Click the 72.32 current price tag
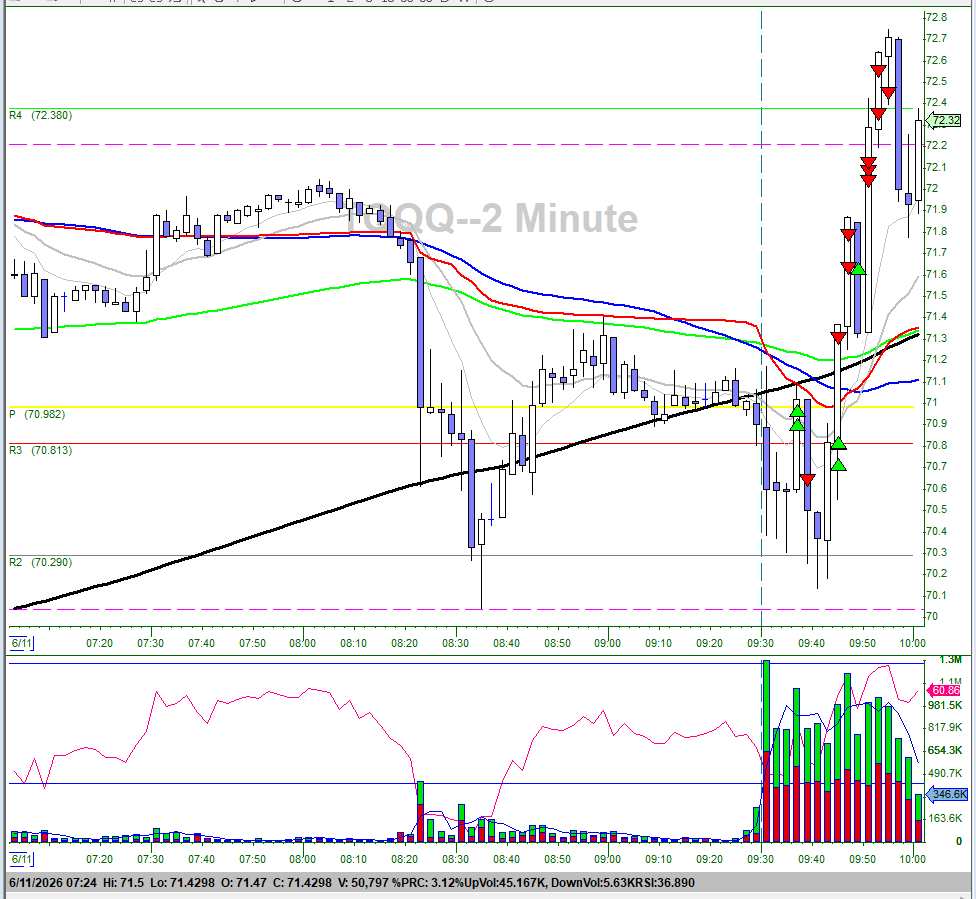The image size is (976, 899). coord(946,120)
